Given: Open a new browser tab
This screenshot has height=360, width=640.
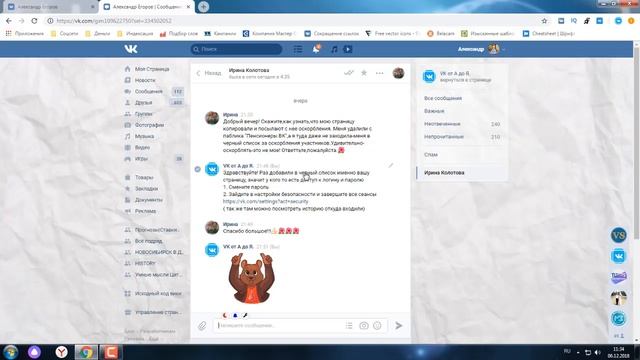Looking at the screenshot, I should pyautogui.click(x=204, y=7).
